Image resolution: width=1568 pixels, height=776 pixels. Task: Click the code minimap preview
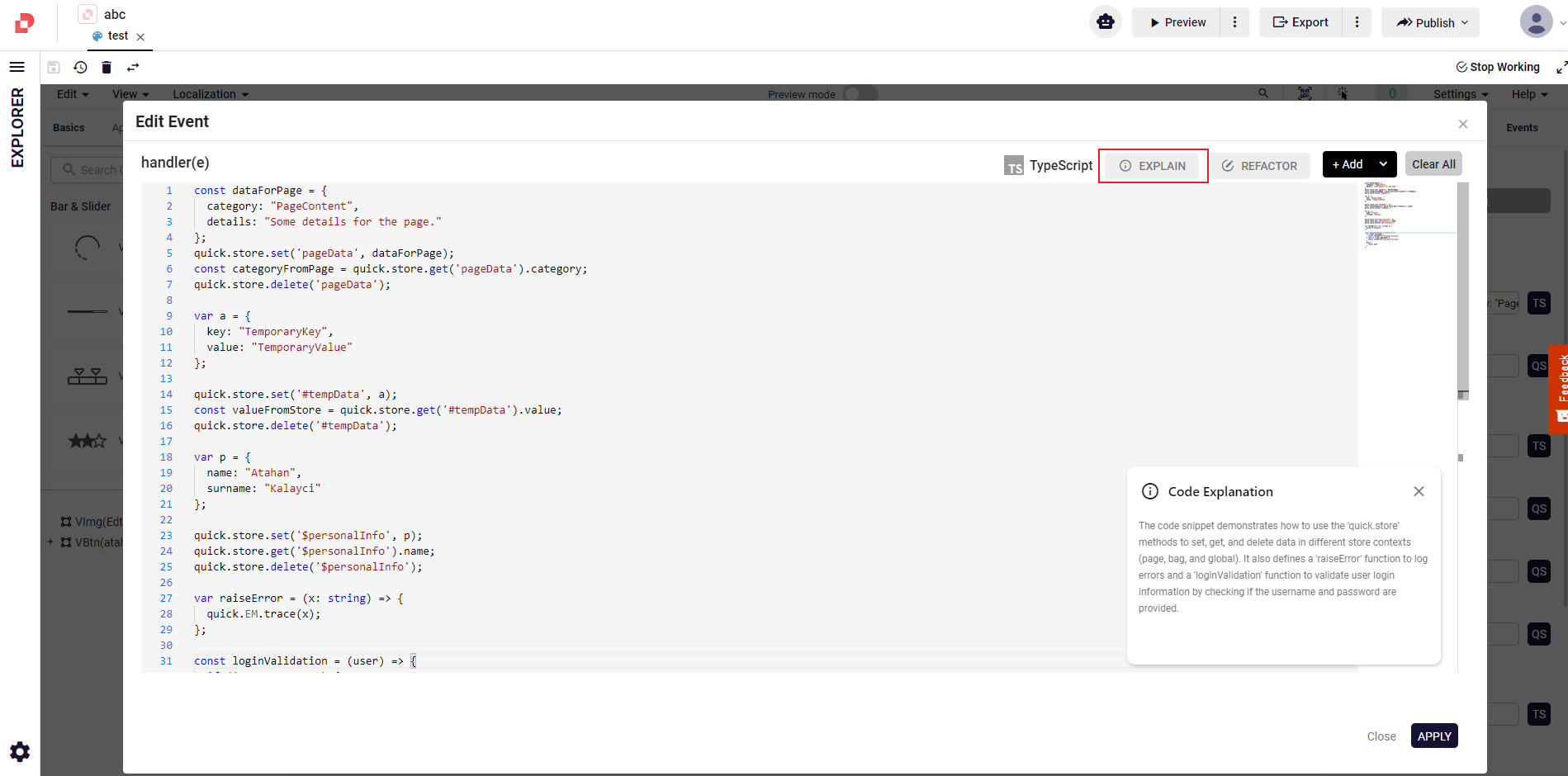pyautogui.click(x=1407, y=215)
